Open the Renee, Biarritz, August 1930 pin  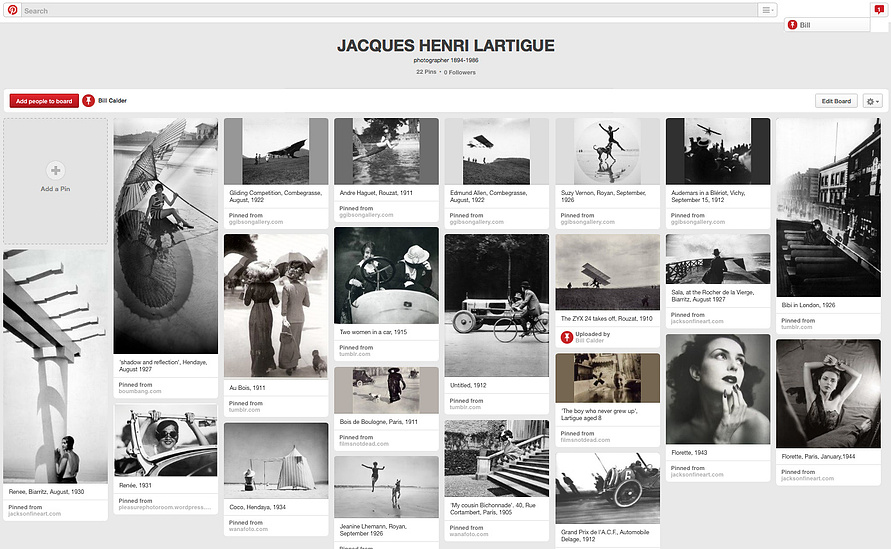tap(55, 367)
